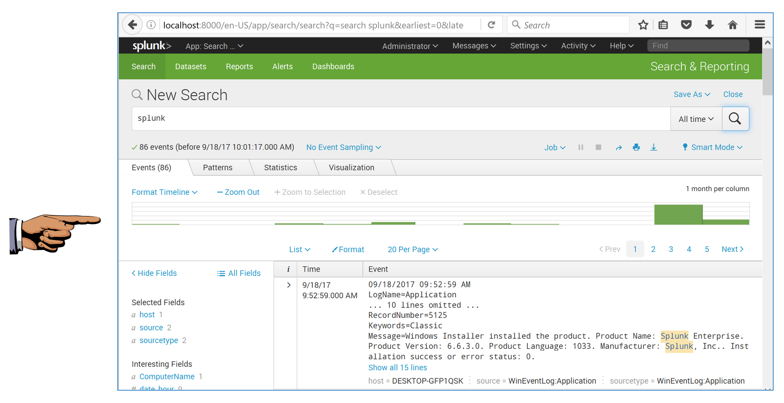784x403 pixels.
Task: Click the ComputerName interesting field
Action: (166, 377)
